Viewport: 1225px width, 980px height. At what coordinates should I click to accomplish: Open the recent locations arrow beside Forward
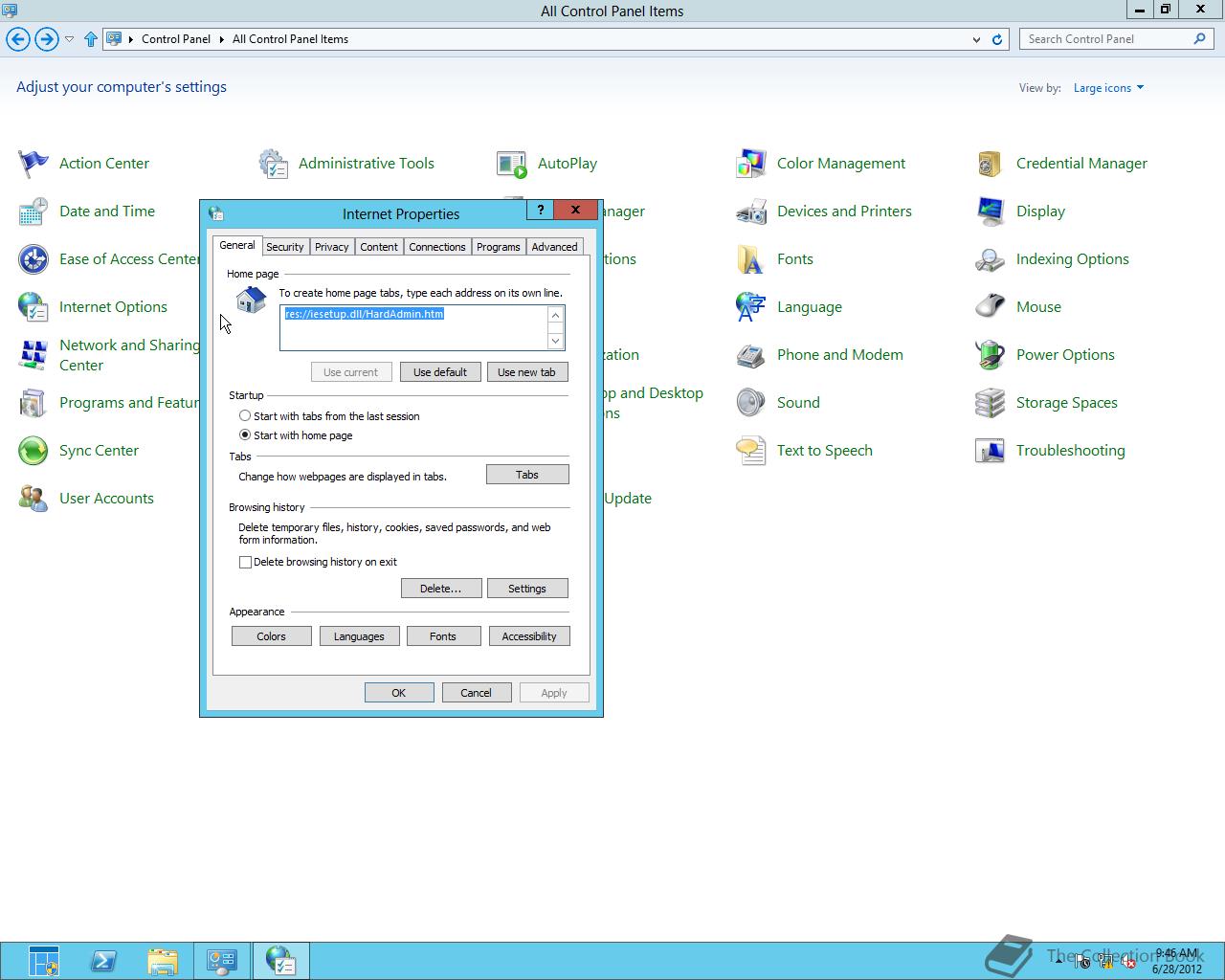tap(69, 39)
